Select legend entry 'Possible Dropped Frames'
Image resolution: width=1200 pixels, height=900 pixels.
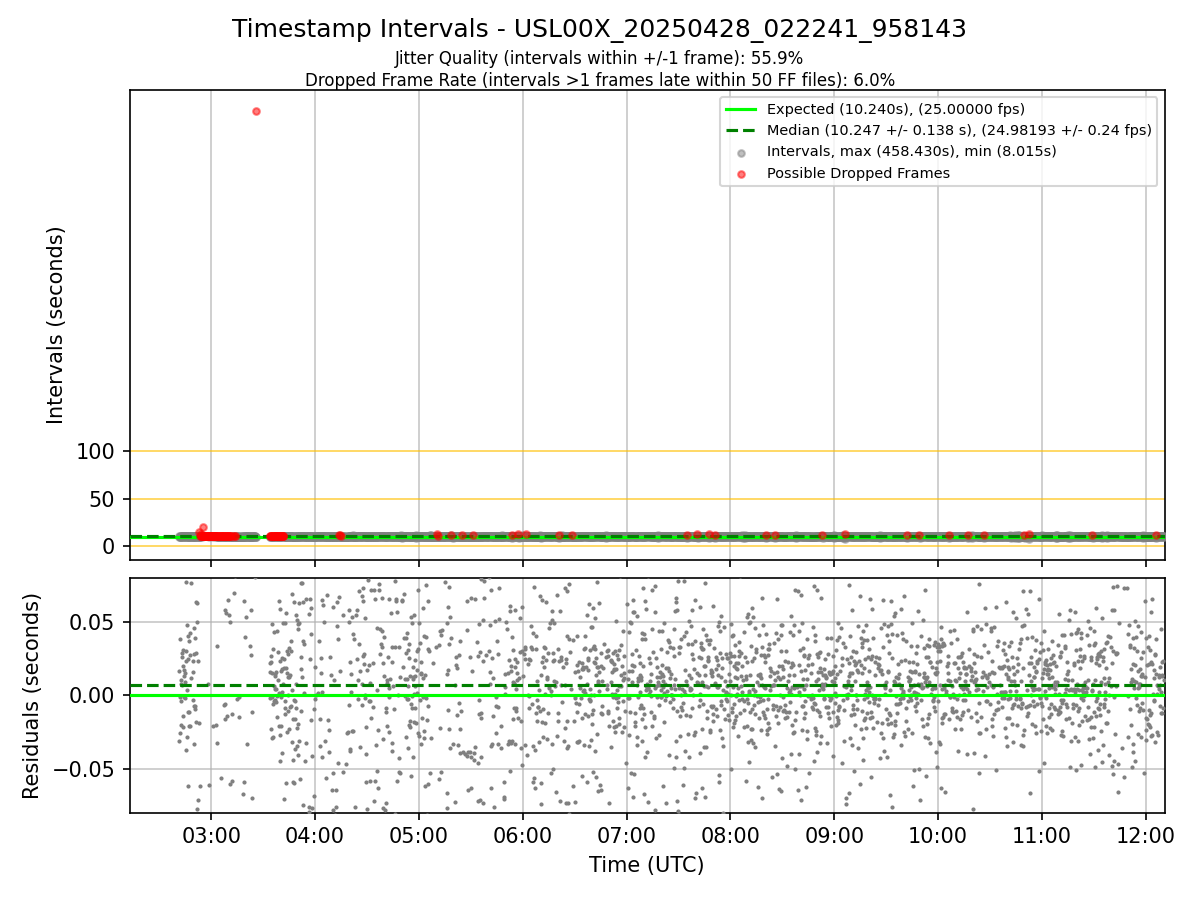858,173
